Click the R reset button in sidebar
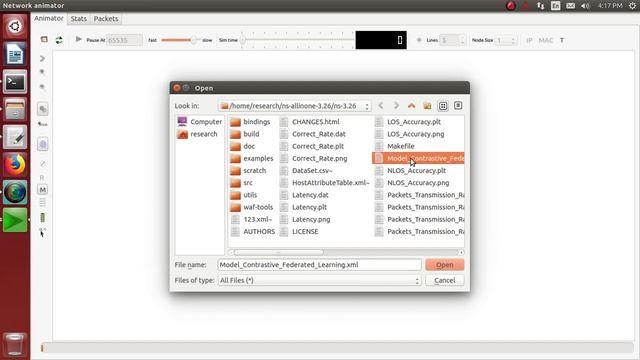Image resolution: width=640 pixels, height=360 pixels. click(x=42, y=178)
